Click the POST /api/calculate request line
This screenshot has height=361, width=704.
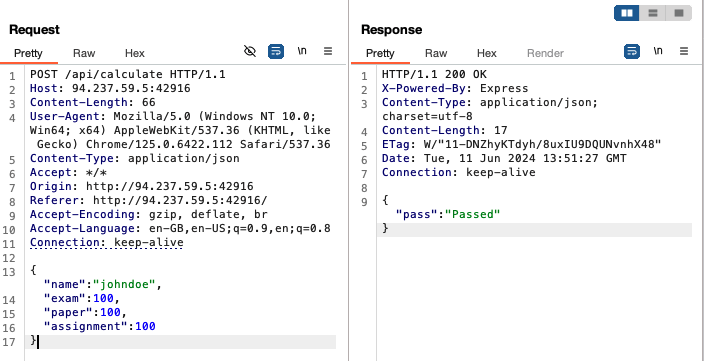128,74
